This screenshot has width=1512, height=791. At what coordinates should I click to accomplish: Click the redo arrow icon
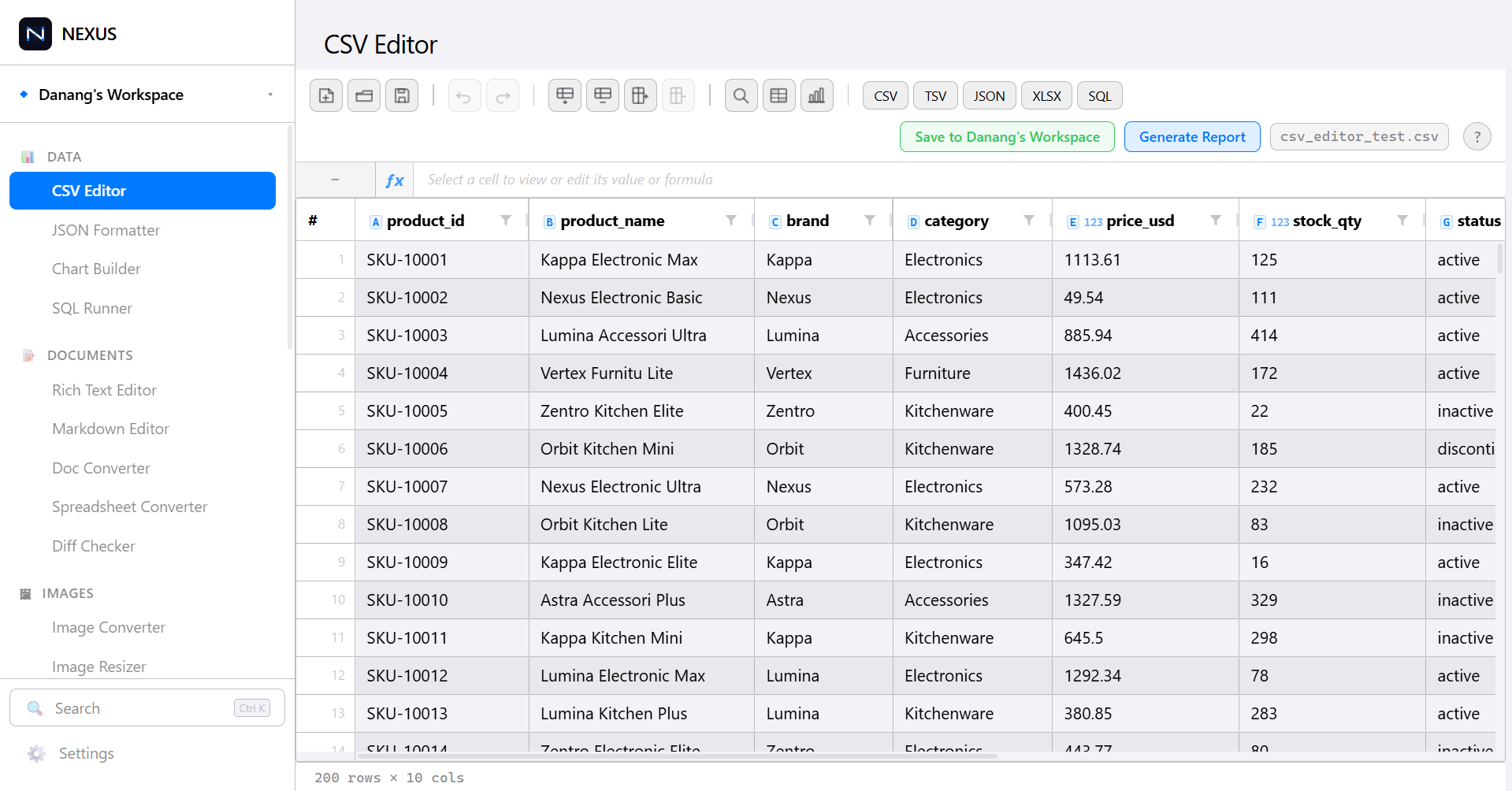[503, 96]
